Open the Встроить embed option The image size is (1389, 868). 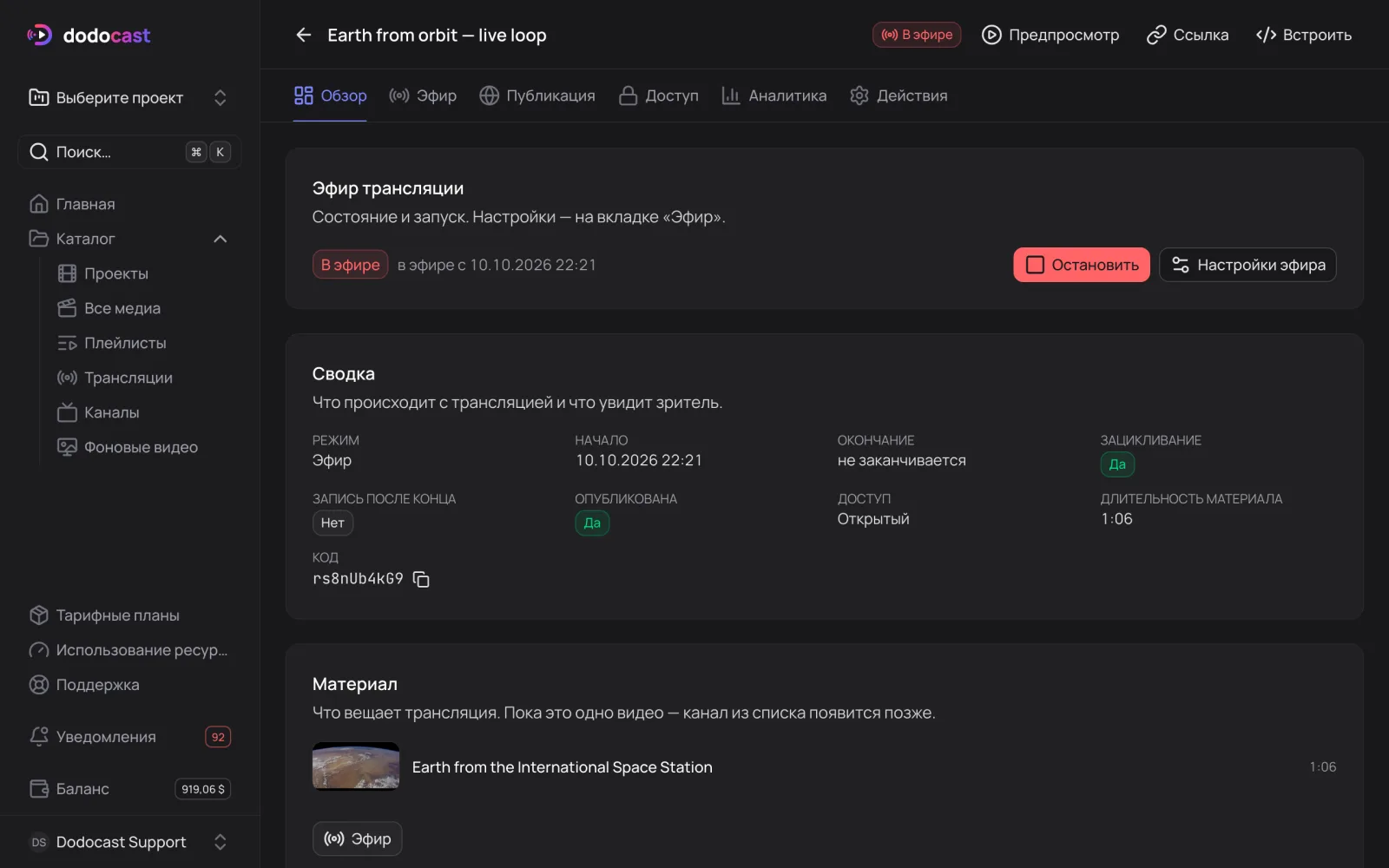tap(1304, 35)
